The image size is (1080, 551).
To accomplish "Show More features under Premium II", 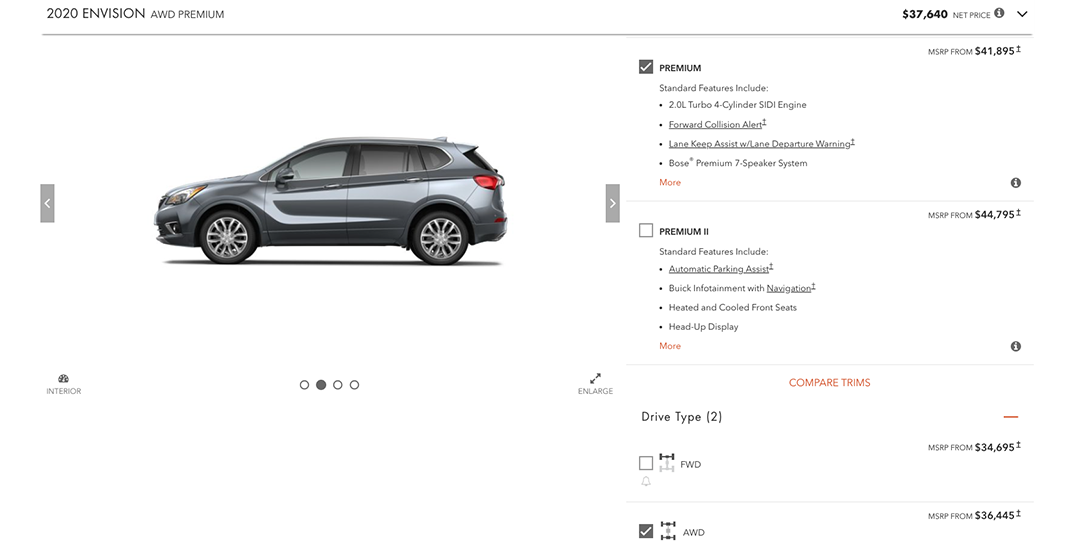I will 670,346.
